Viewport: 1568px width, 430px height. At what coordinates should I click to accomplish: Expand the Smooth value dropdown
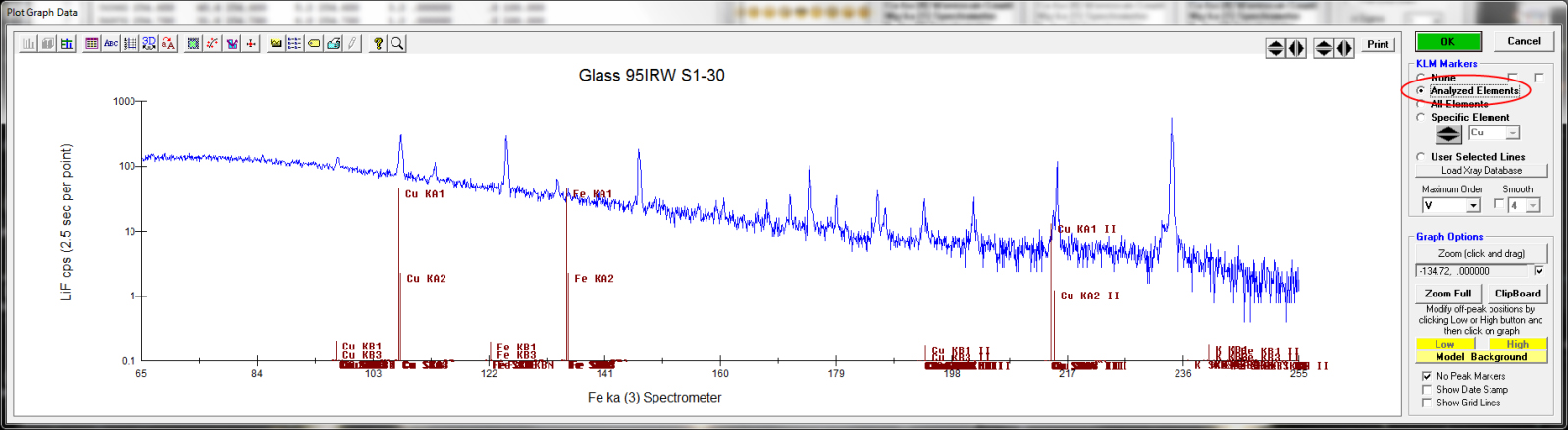tap(1533, 205)
